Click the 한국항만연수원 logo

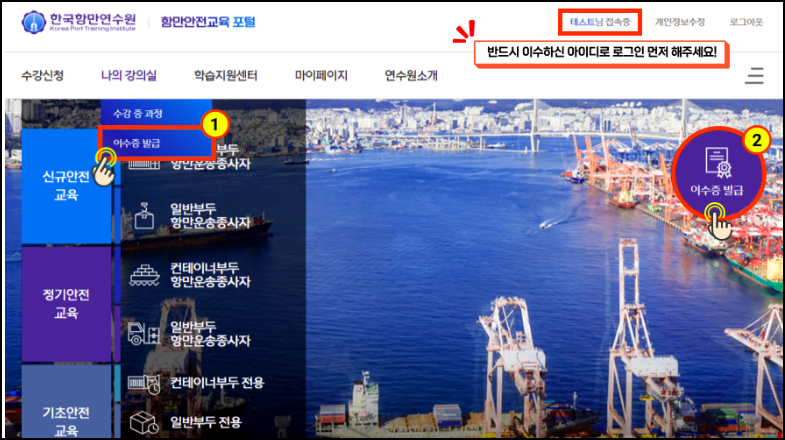[79, 22]
